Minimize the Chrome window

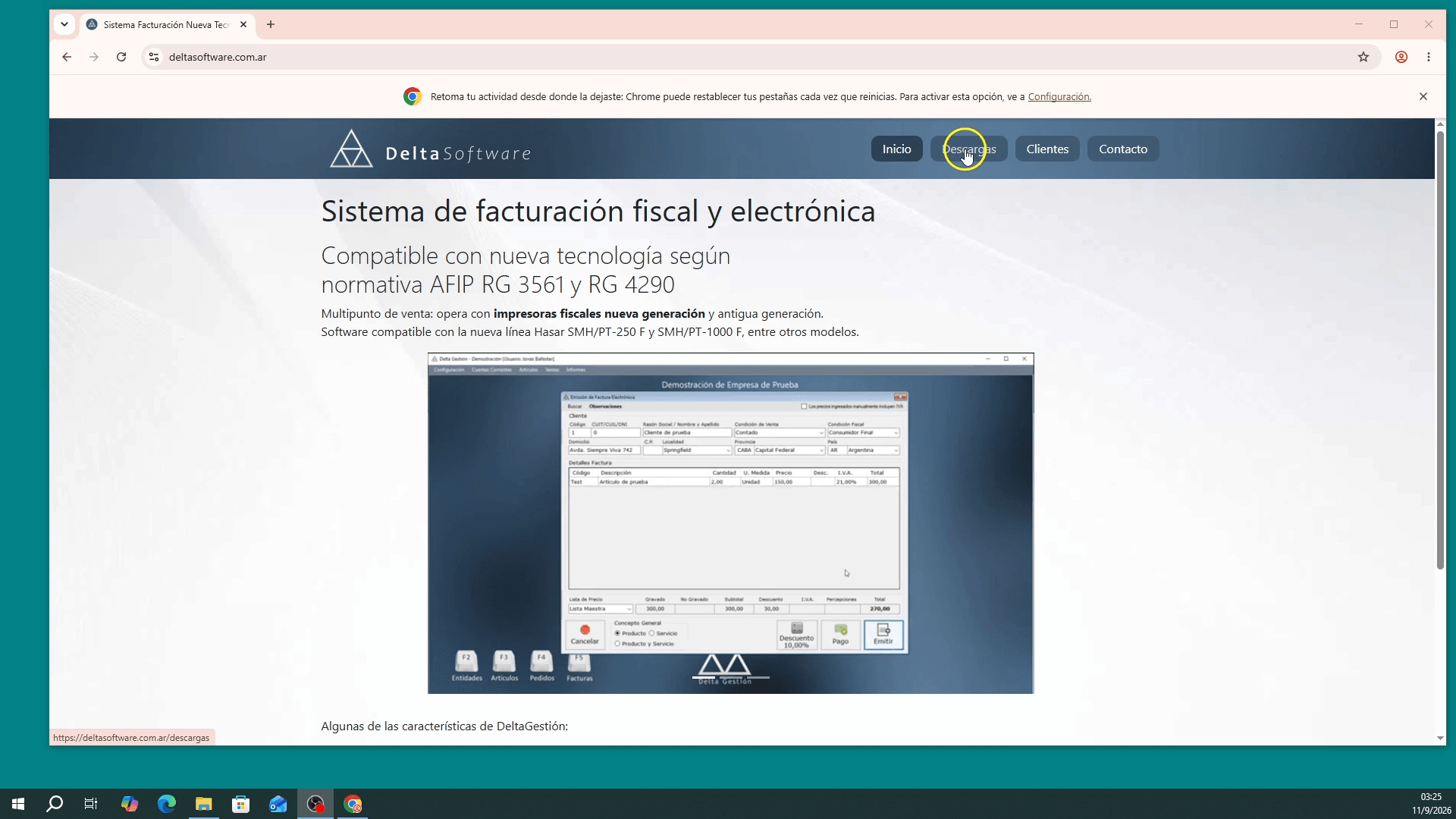[x=1359, y=24]
